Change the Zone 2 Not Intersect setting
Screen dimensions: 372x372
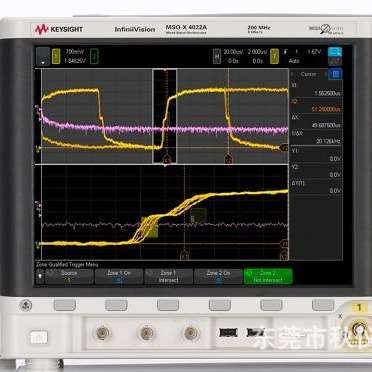click(268, 277)
